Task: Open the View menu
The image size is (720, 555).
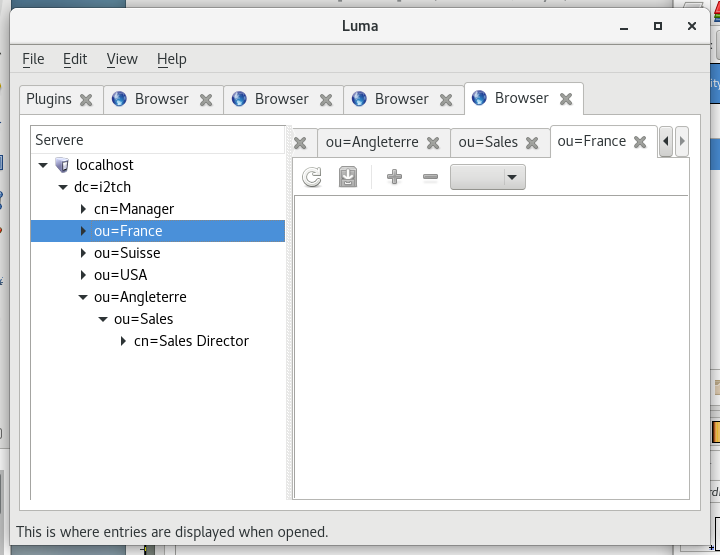Action: pos(122,59)
